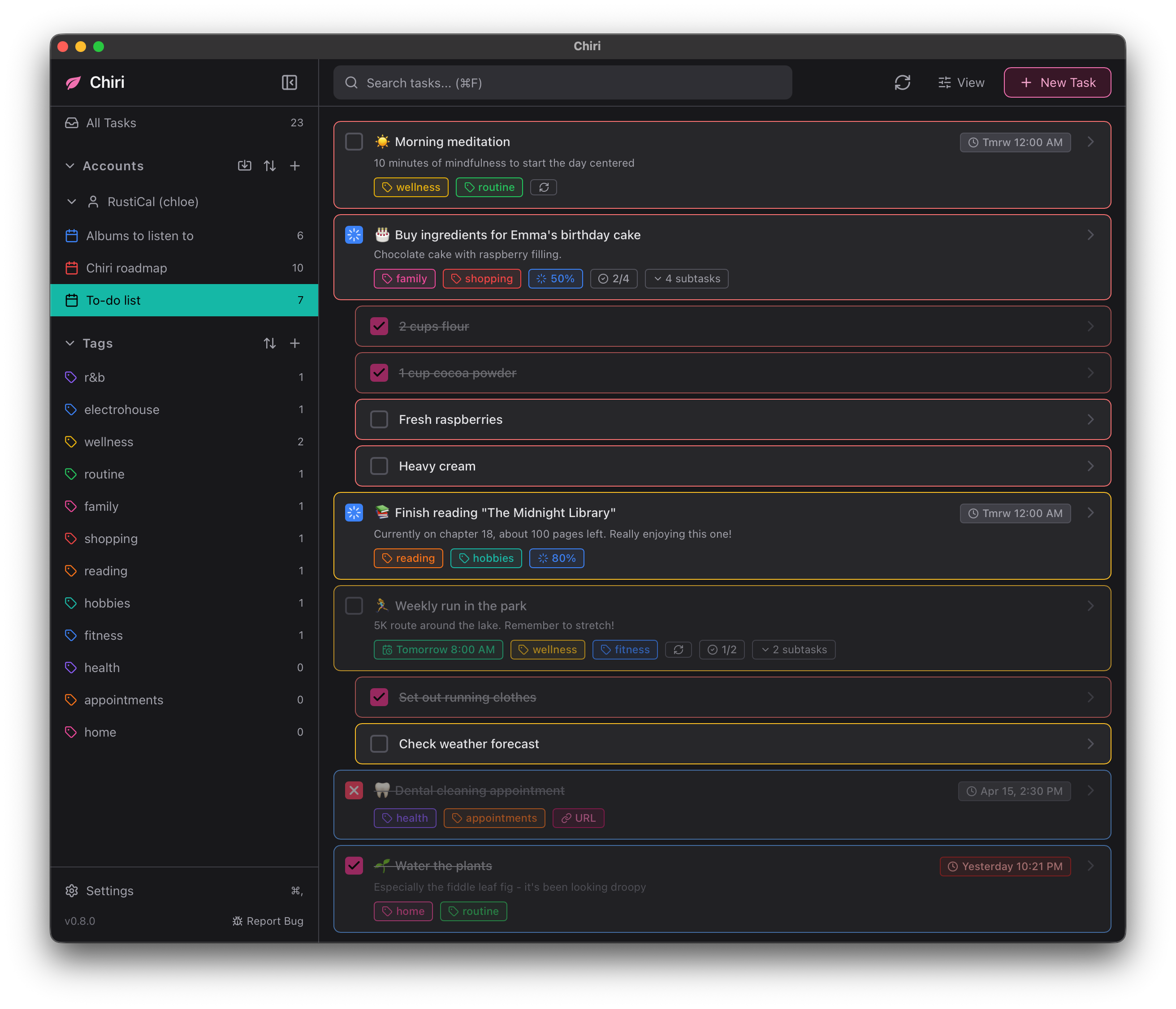Click the sort icon in Accounts header
Screen dimensions: 1176x1009
tap(270, 166)
